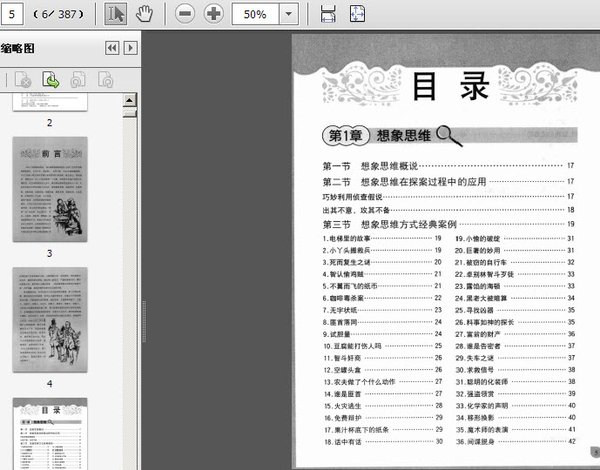Screen dimensions: 600x470
Task: Collapse thumbnail panel with double-arrow button
Action: coord(112,48)
